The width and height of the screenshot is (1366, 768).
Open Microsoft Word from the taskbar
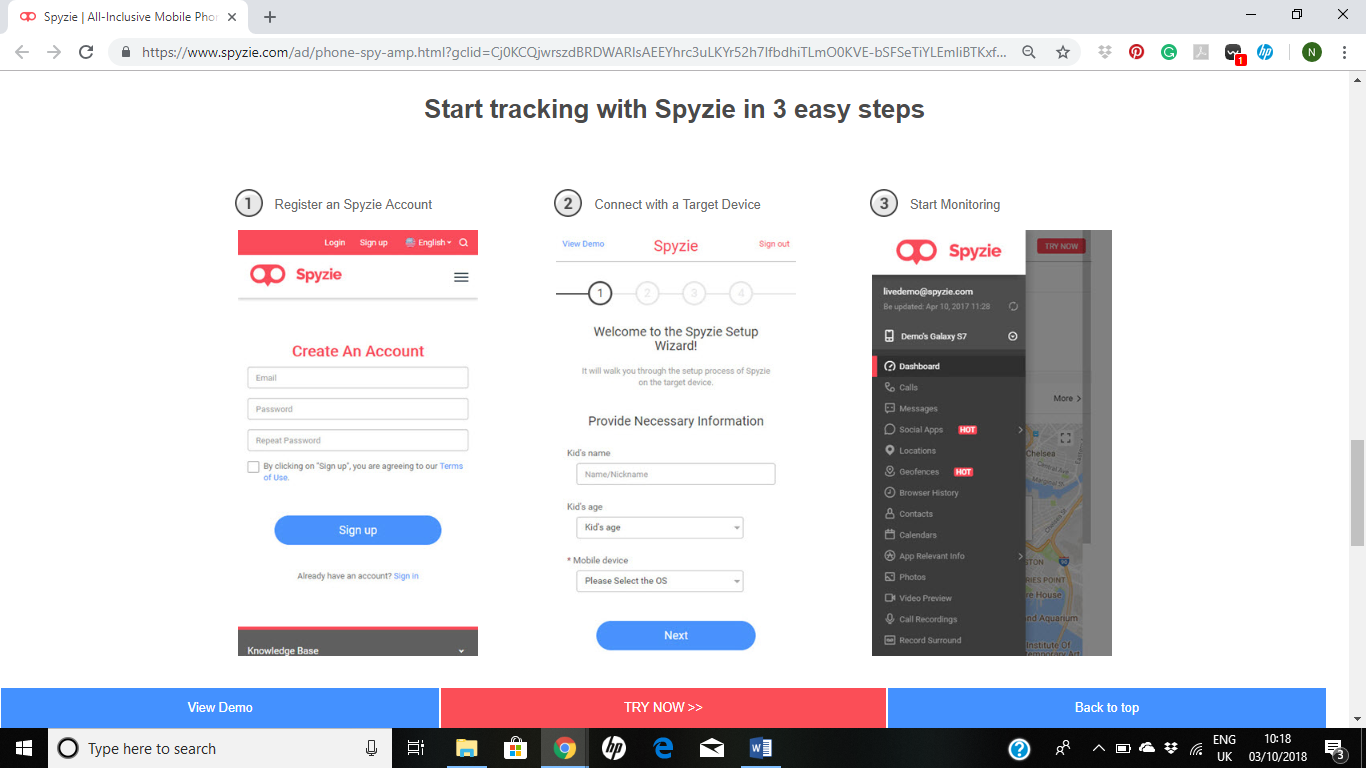coord(761,748)
